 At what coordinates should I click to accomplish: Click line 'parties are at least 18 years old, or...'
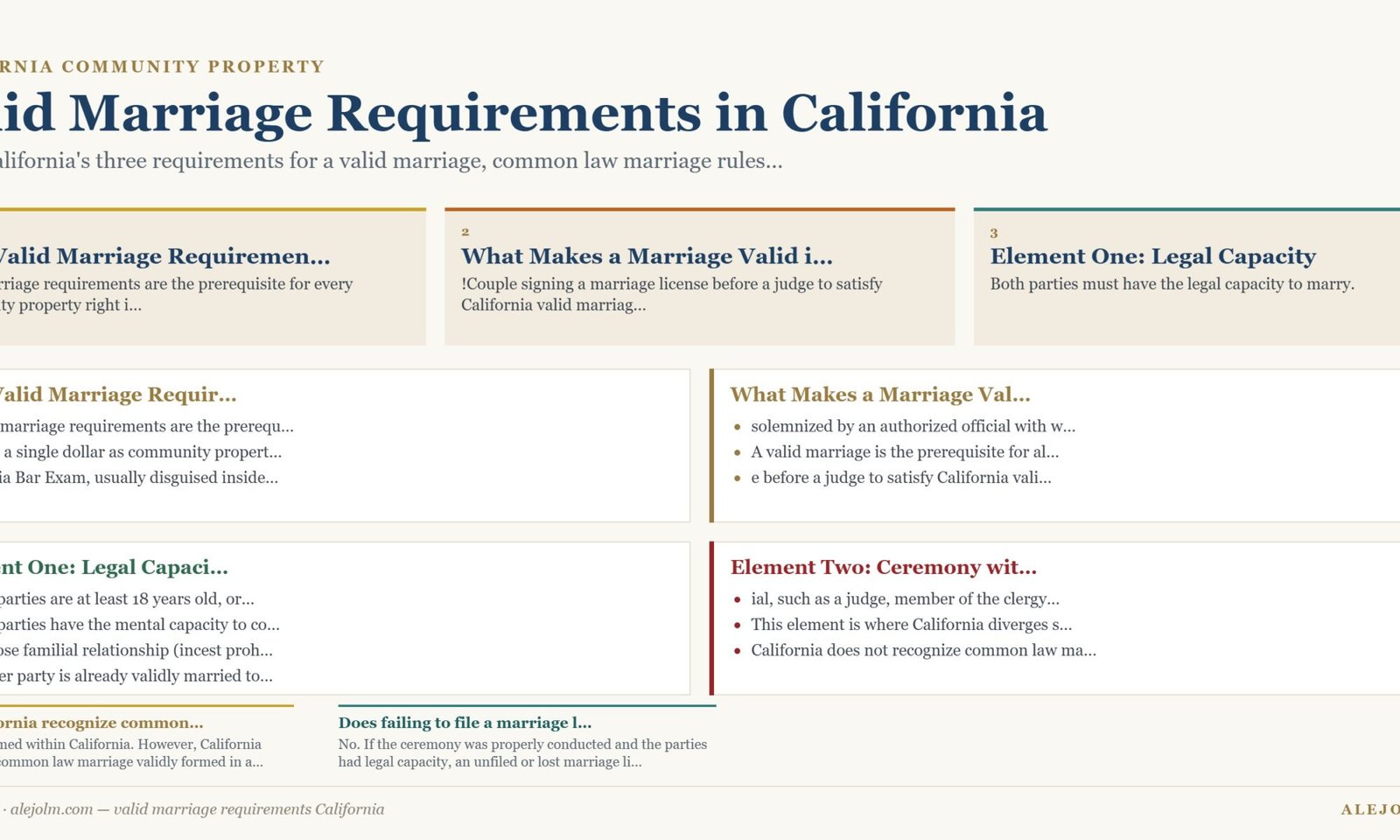[x=127, y=598]
